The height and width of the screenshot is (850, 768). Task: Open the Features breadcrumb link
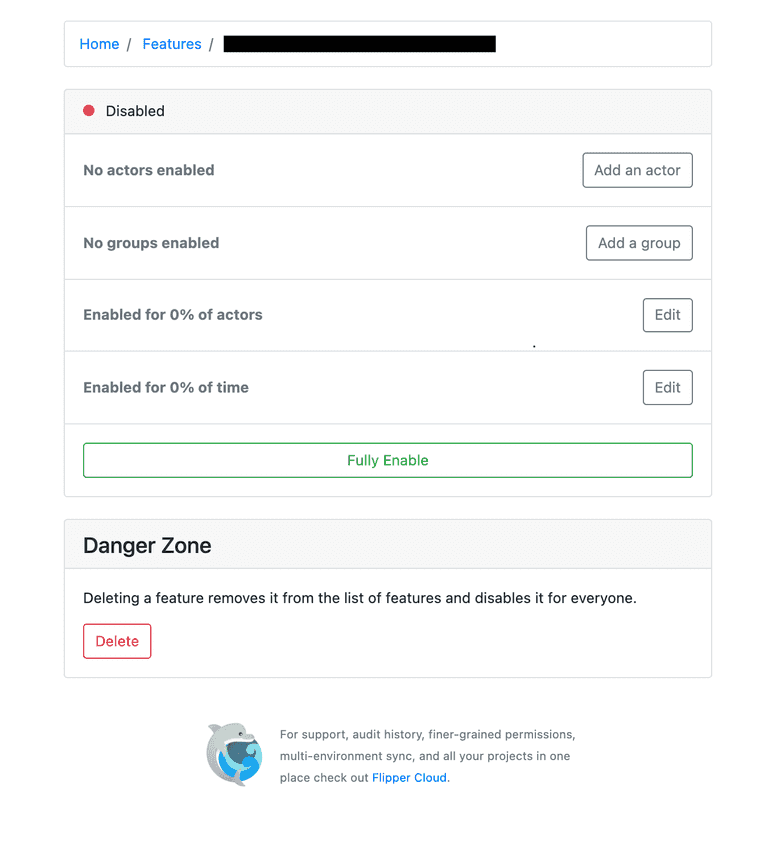[172, 44]
